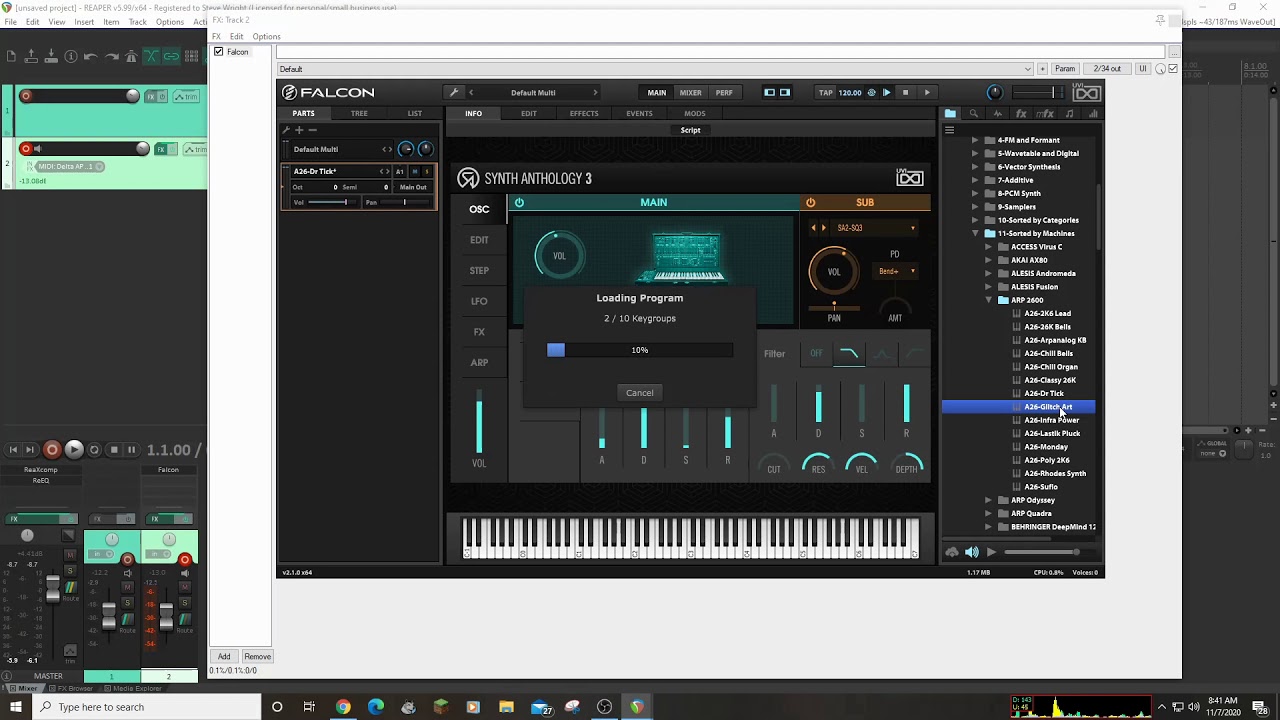Toggle the SUB oscillator power button
The width and height of the screenshot is (1280, 720).
click(810, 202)
